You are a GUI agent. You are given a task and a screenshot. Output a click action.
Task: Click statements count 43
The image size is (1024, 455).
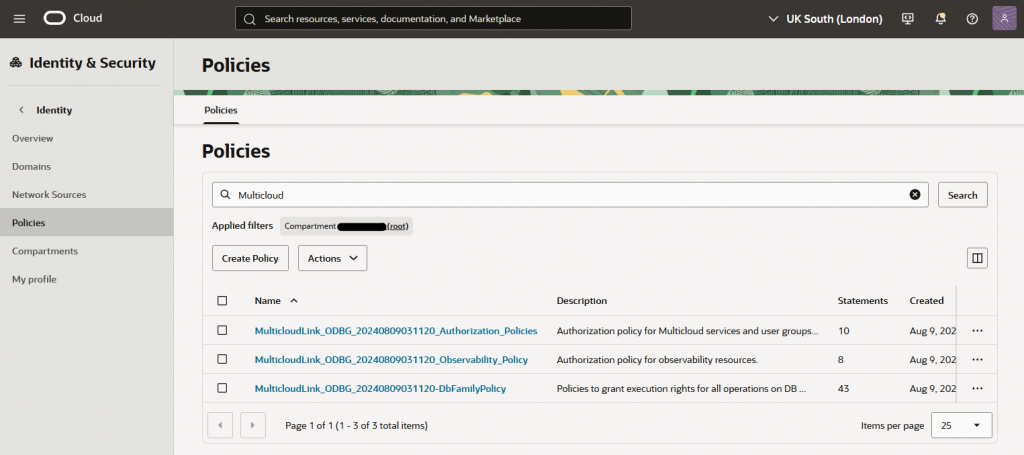point(843,388)
